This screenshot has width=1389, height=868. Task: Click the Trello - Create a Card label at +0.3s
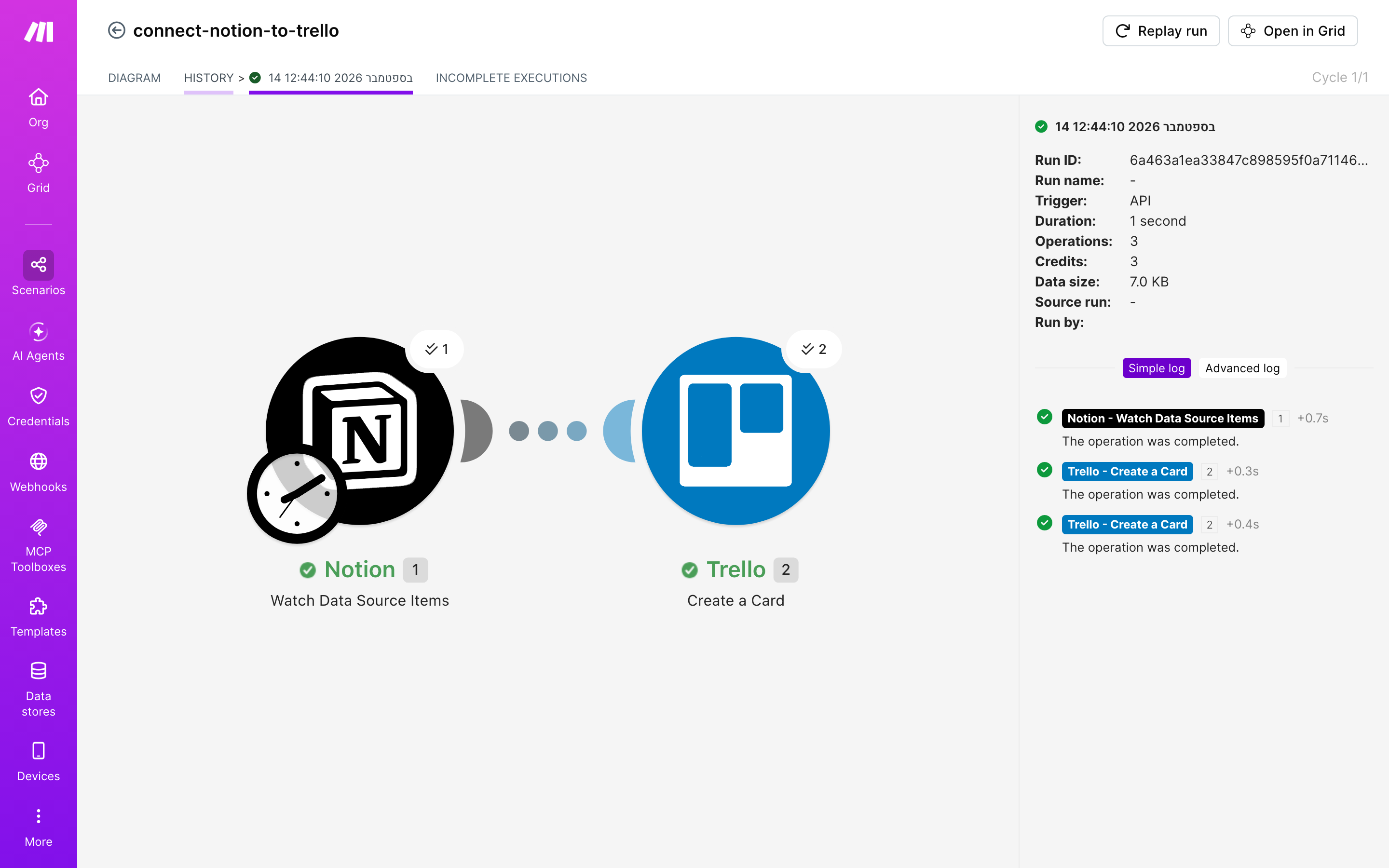[x=1127, y=471]
